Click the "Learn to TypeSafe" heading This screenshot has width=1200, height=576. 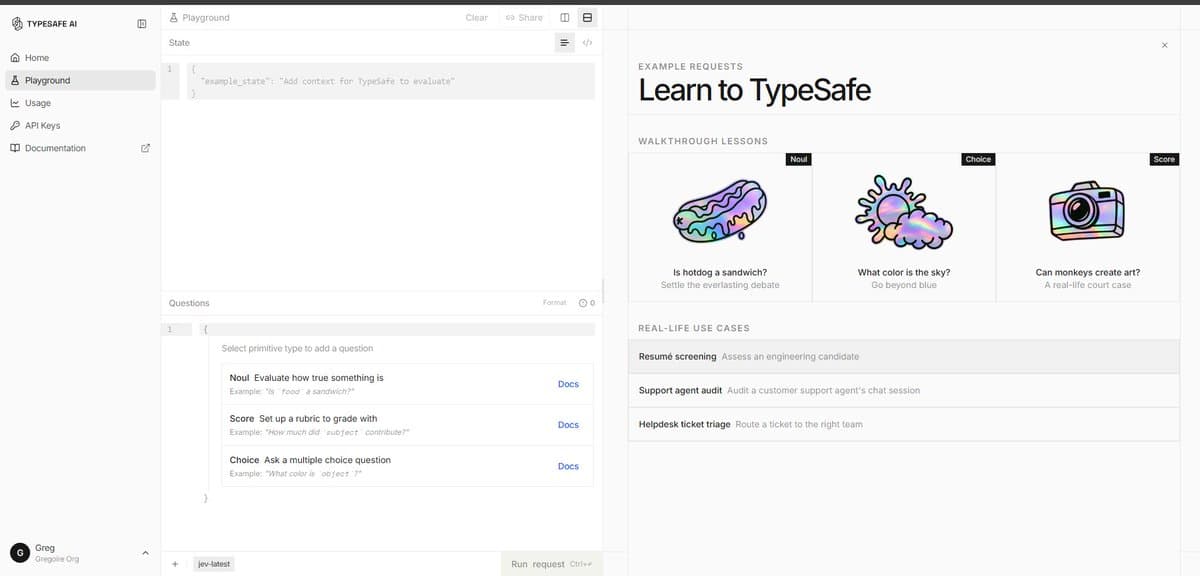[755, 90]
